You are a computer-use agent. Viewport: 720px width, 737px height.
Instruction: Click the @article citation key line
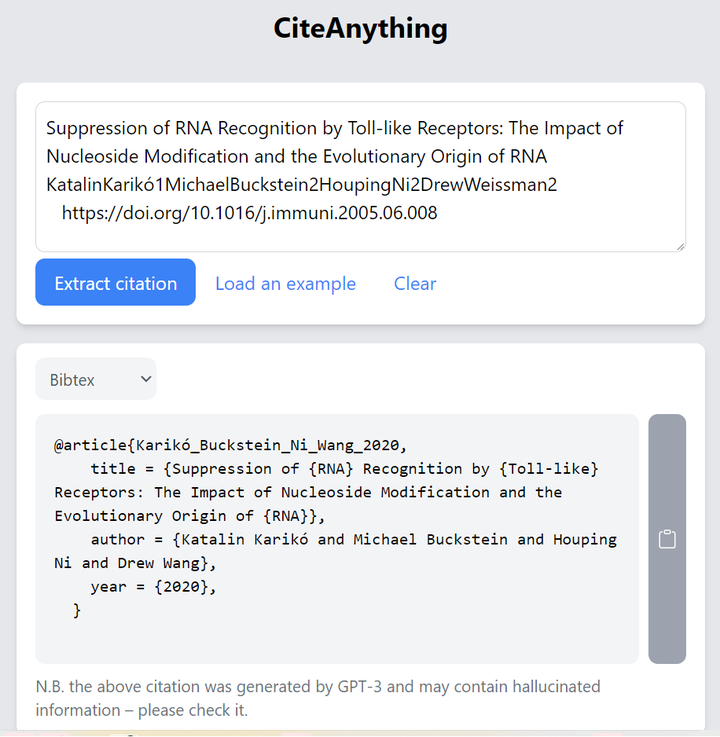(x=230, y=445)
